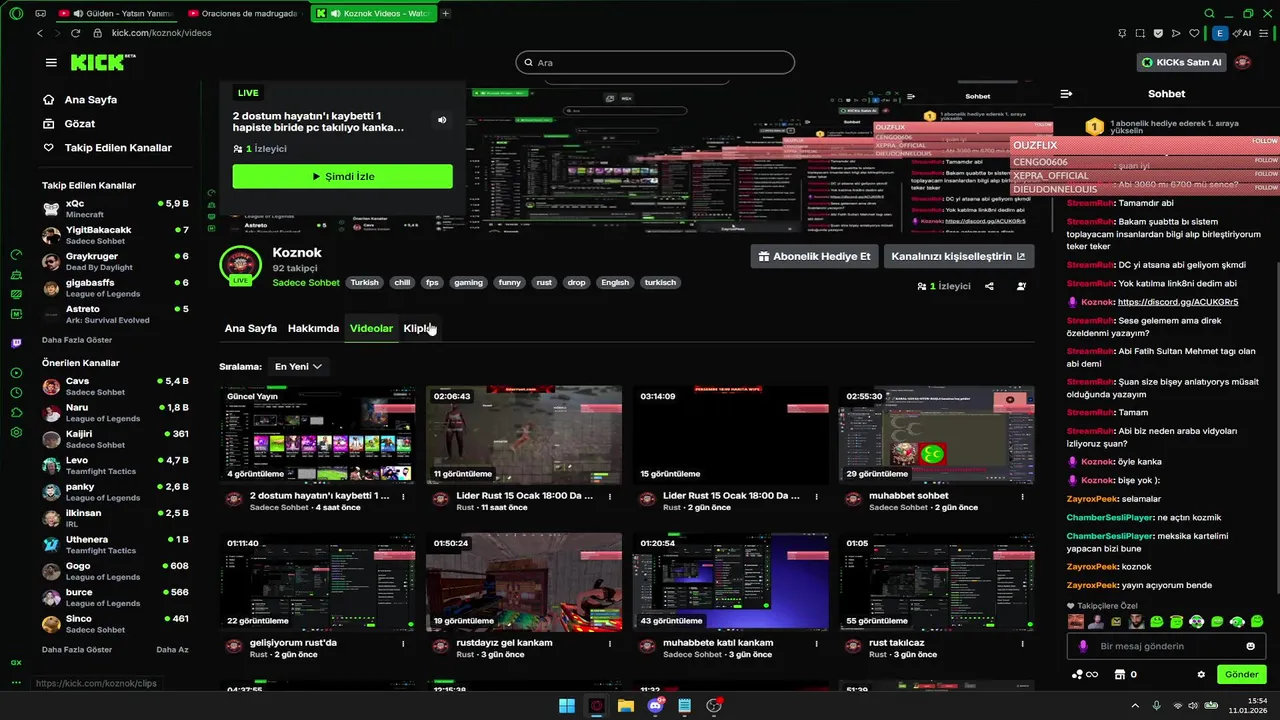Click the Bir mesaj gönderin chat input
The width and height of the screenshot is (1280, 720).
1165,646
